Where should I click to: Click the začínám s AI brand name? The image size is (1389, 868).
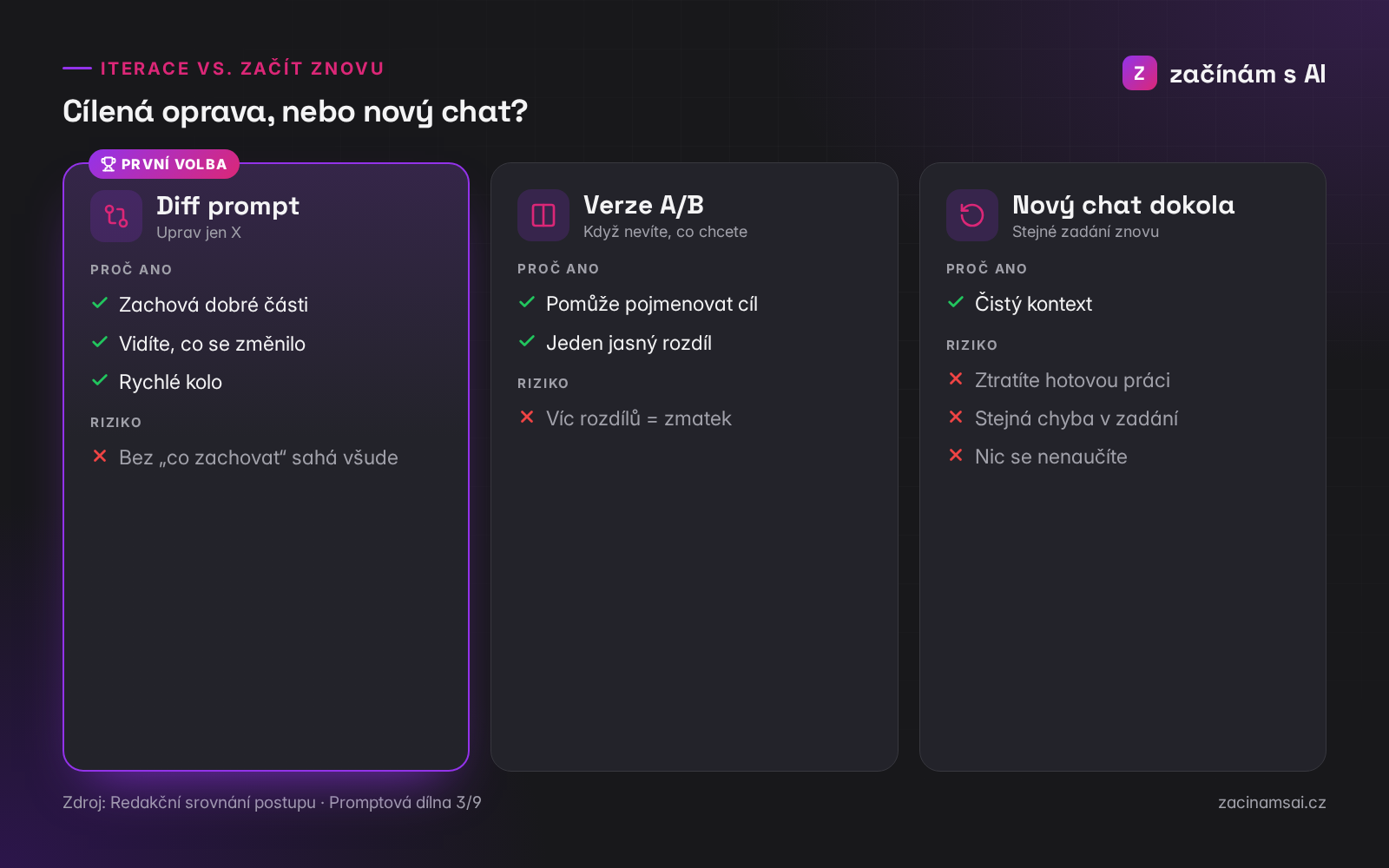1247,74
